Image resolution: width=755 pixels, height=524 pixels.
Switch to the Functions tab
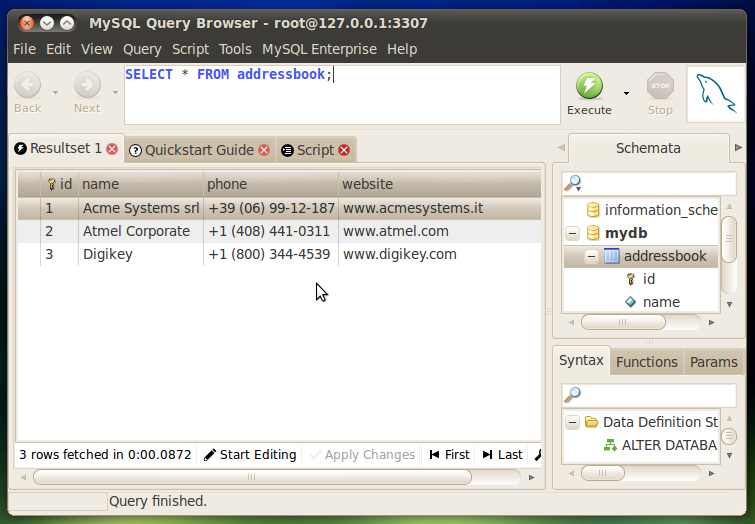[x=647, y=362]
